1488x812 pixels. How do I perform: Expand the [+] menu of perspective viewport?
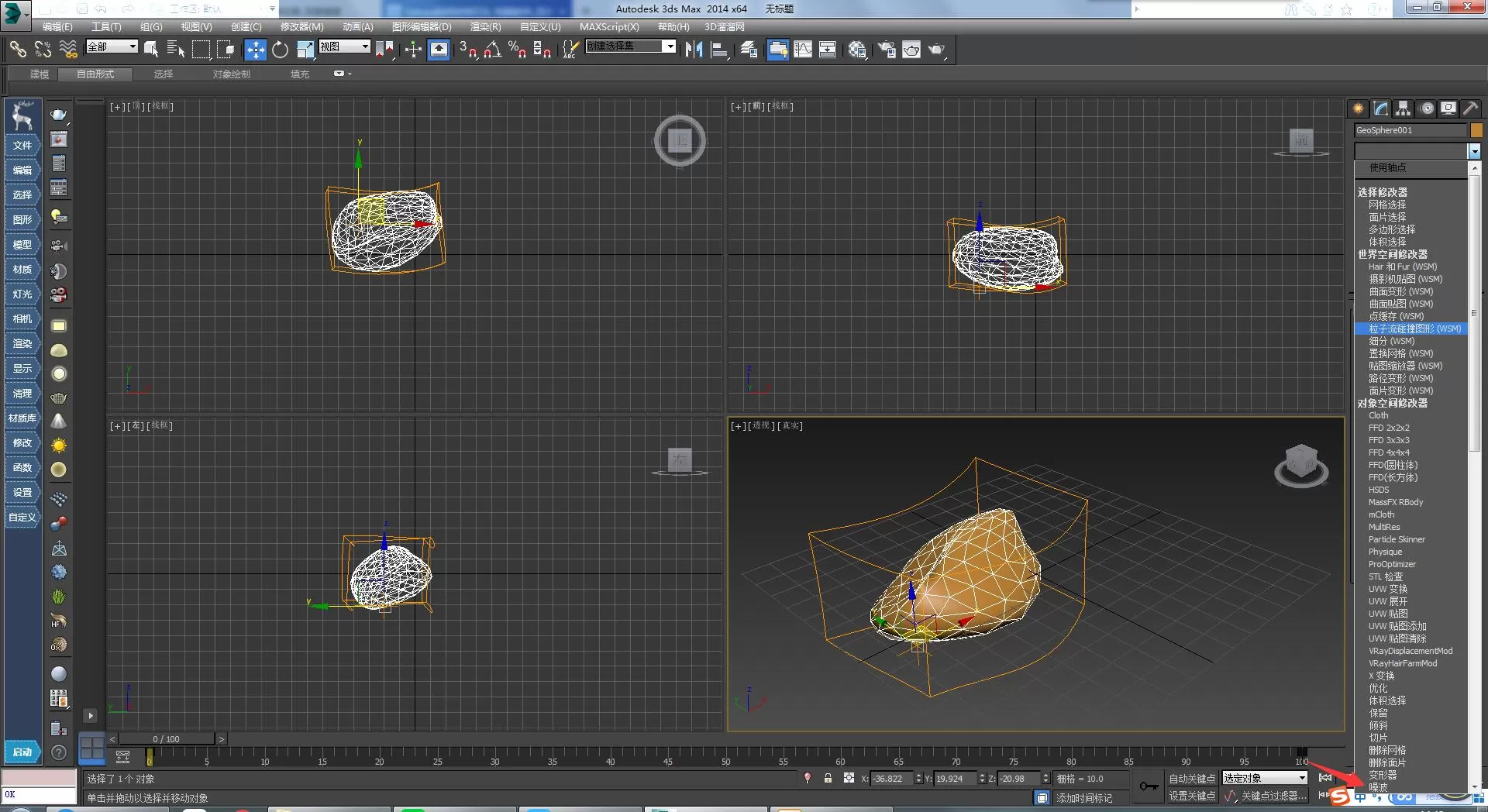click(x=736, y=426)
